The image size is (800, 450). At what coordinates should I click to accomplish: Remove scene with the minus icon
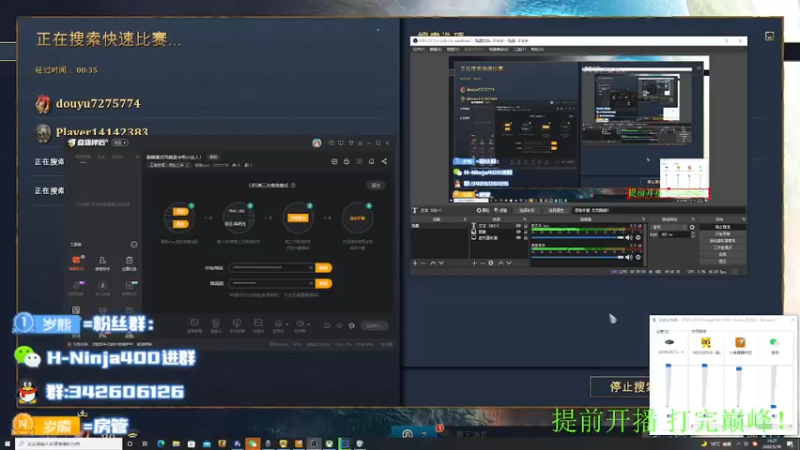[423, 263]
